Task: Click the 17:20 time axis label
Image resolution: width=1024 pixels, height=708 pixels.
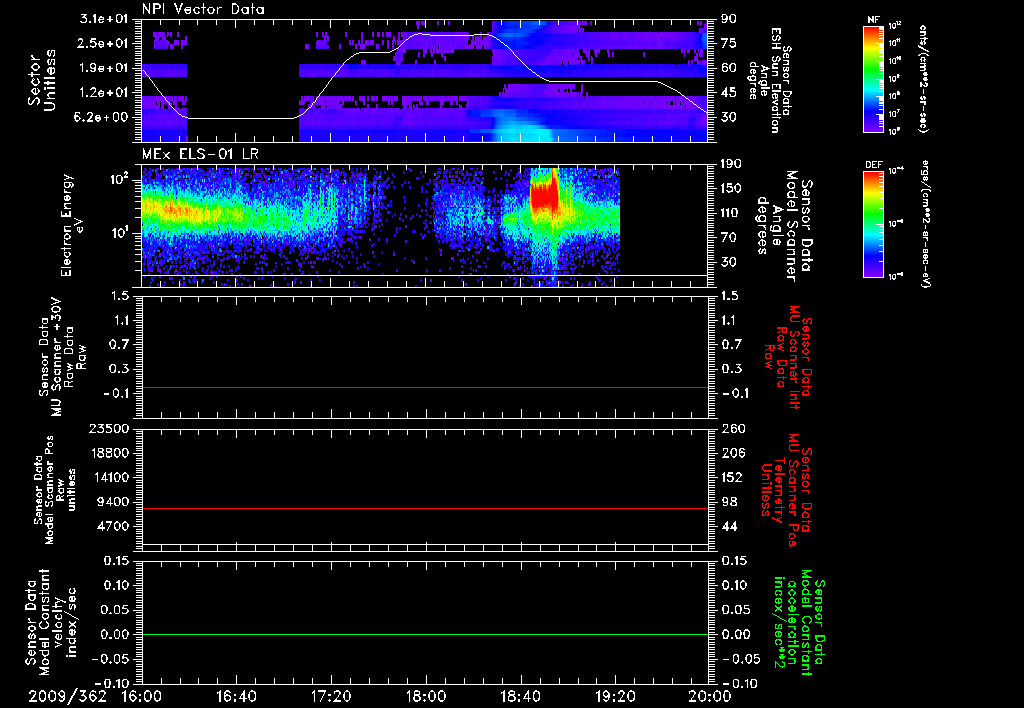Action: (331, 696)
